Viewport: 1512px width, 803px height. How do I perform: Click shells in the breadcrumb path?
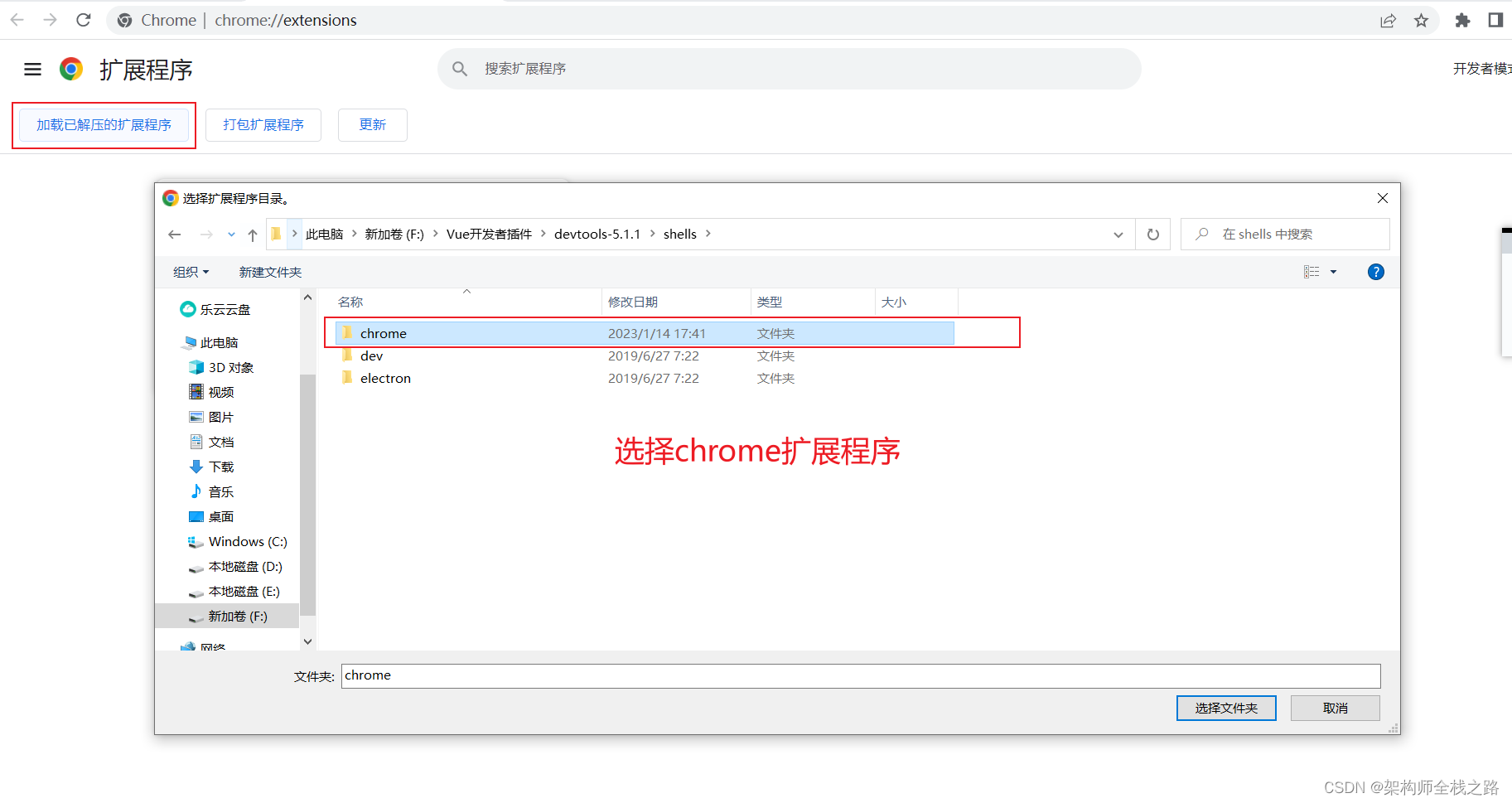point(679,234)
